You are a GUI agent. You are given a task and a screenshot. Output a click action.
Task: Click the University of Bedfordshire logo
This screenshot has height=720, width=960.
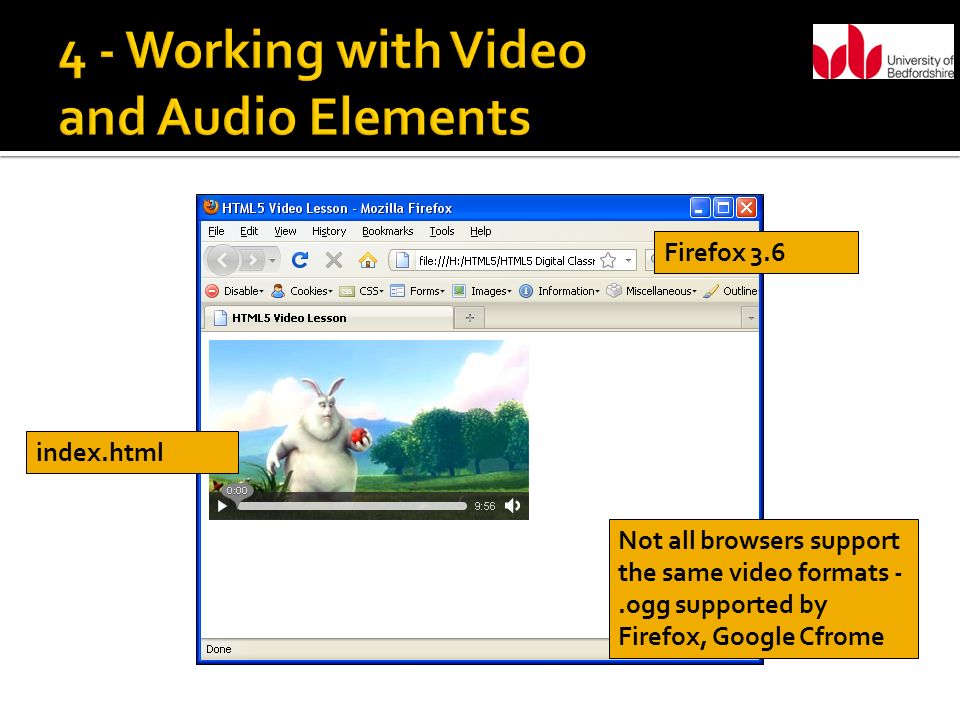point(883,51)
